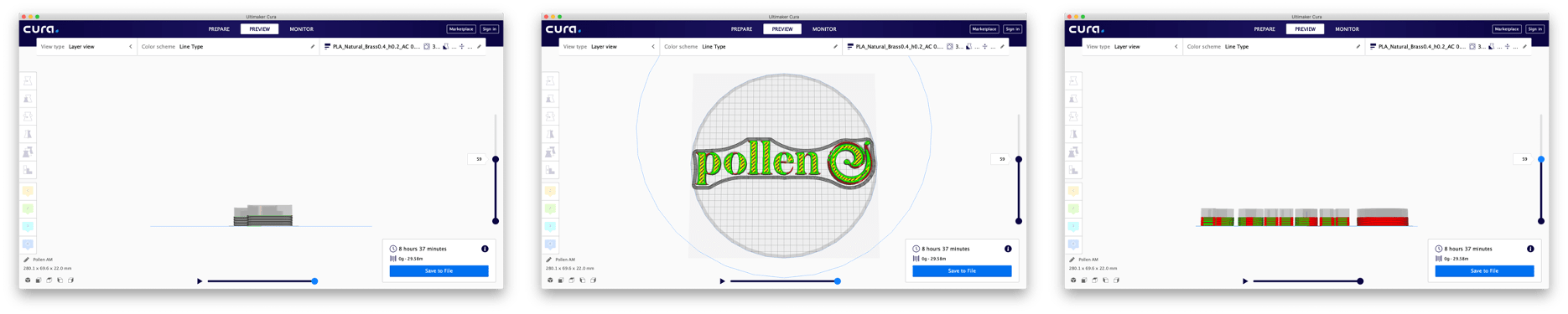The width and height of the screenshot is (1568, 314).
Task: Click green extruder button in right window
Action: coord(1073,208)
